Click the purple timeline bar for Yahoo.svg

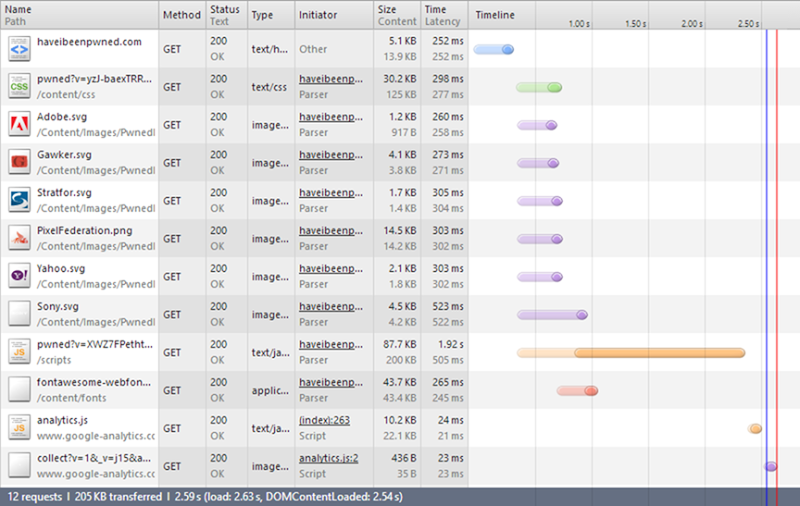tap(540, 277)
